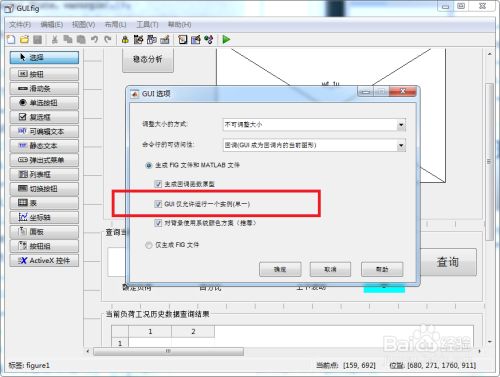Toggle 对背景使用系统颜色方案 checkbox

point(158,223)
